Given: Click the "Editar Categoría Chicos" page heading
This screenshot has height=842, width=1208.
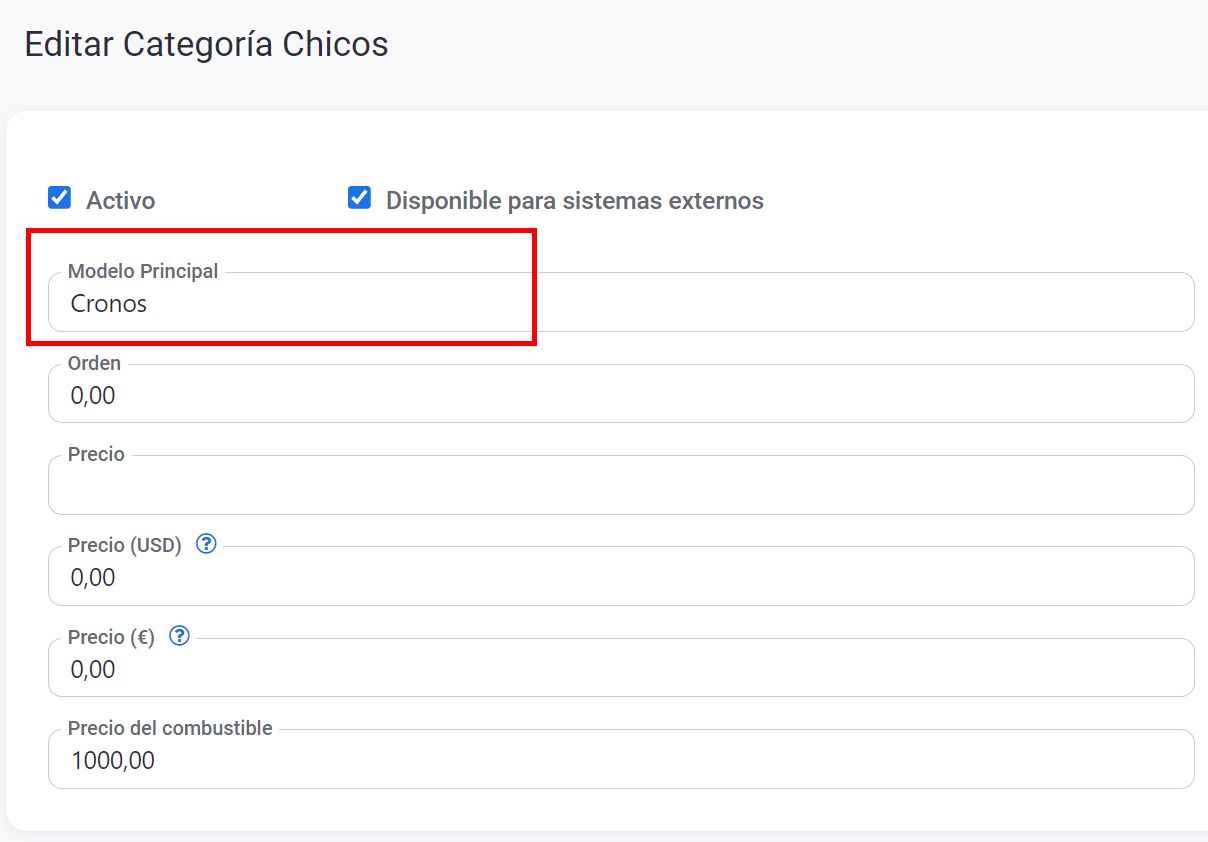Looking at the screenshot, I should 206,45.
